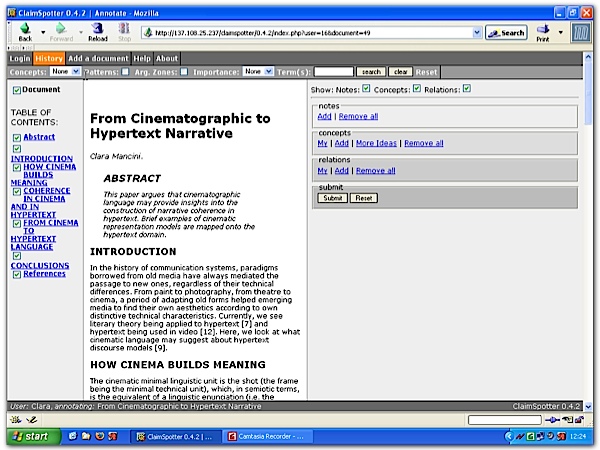The image size is (600, 450).
Task: Toggle the Document checkbox in sidebar
Action: point(17,90)
